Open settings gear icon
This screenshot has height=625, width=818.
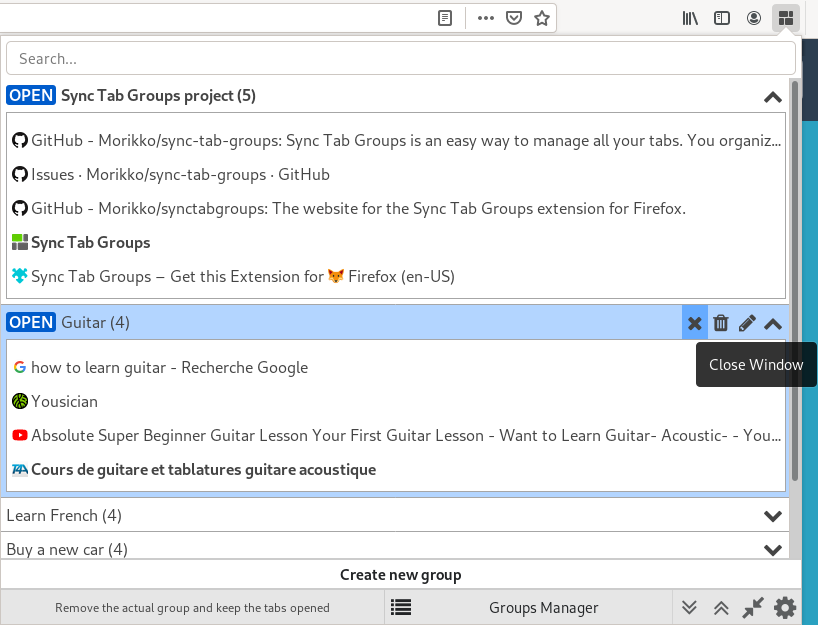785,608
